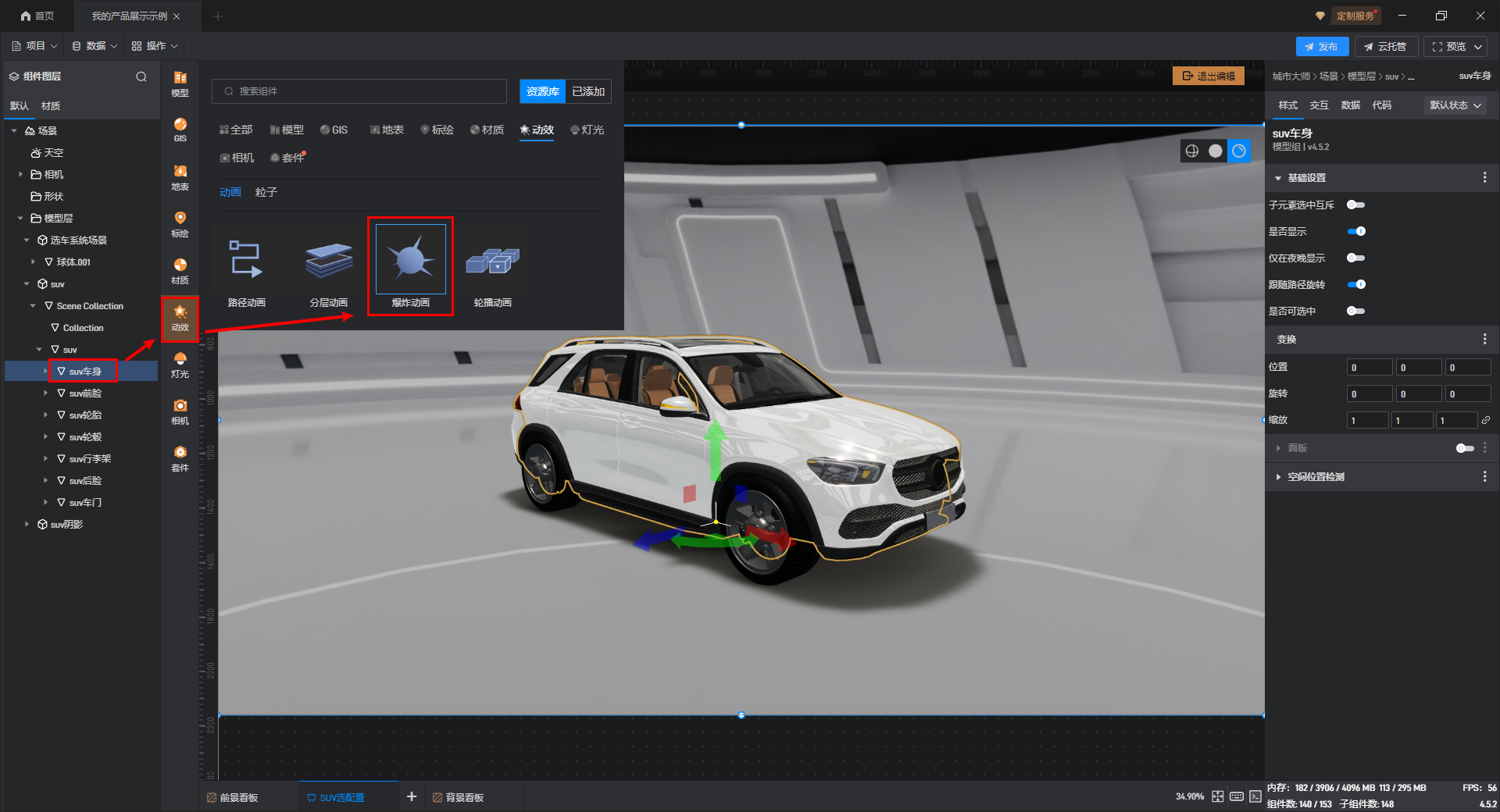This screenshot has width=1500, height=812.
Task: Open the 套件 category in the side toolbar
Action: (x=180, y=458)
